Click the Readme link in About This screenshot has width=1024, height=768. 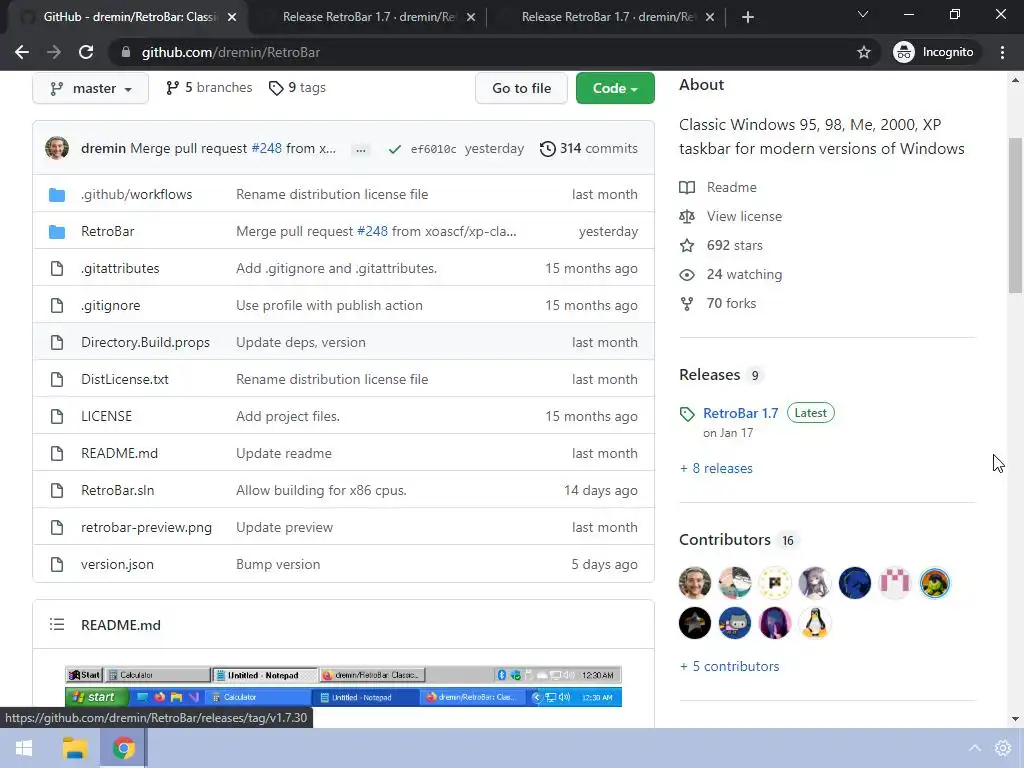point(731,187)
